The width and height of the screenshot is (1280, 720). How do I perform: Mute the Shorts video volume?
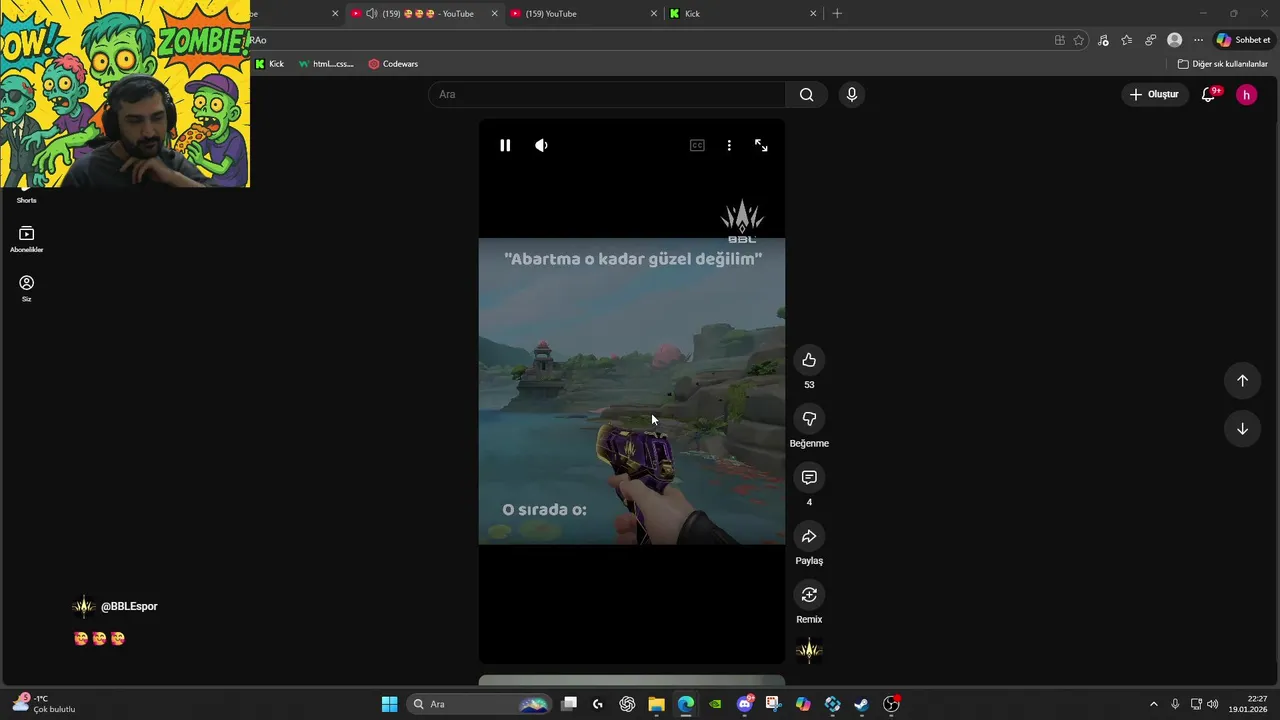[x=541, y=145]
